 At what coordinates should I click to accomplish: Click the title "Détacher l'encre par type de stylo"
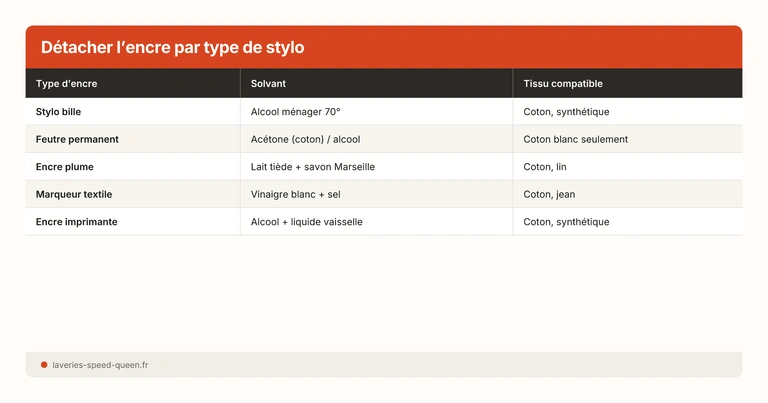[173, 48]
